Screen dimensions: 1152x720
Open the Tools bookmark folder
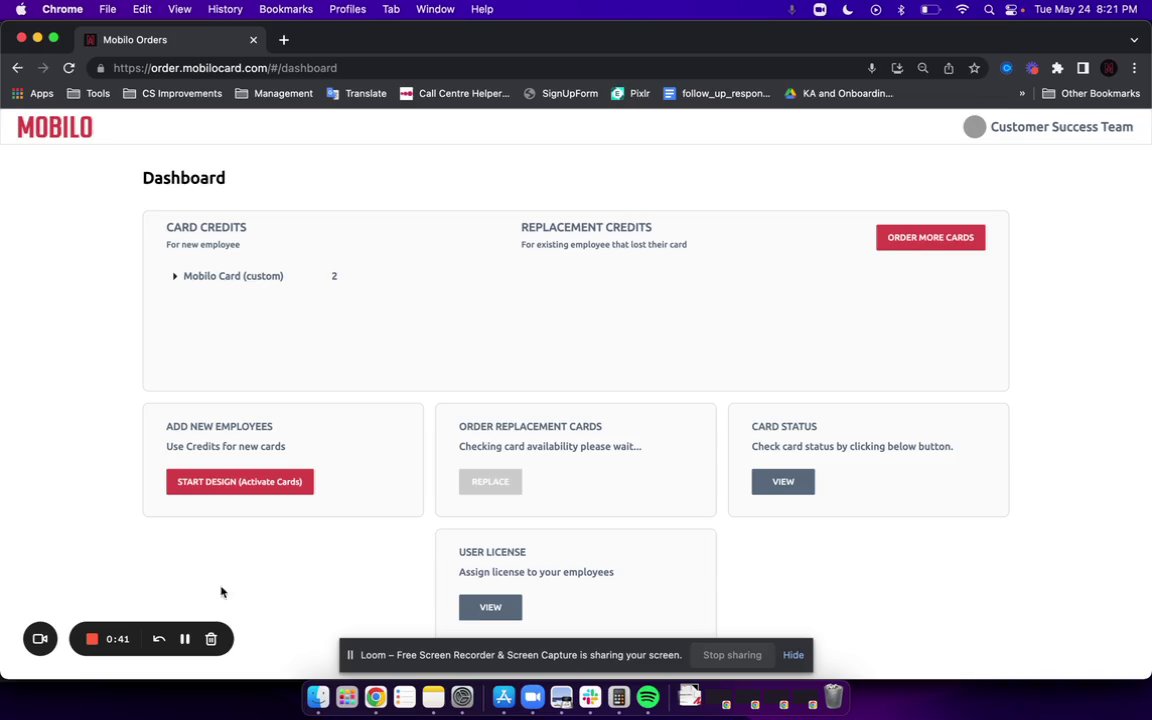(x=88, y=93)
